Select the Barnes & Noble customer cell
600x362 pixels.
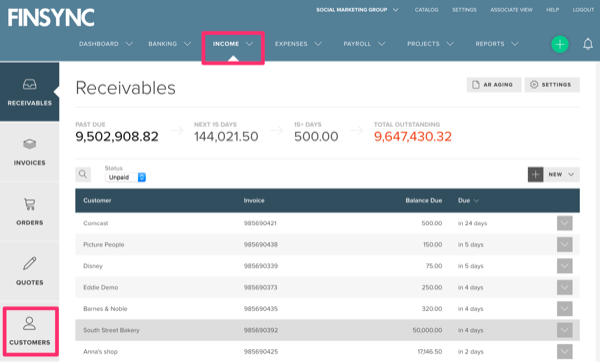[x=105, y=309]
